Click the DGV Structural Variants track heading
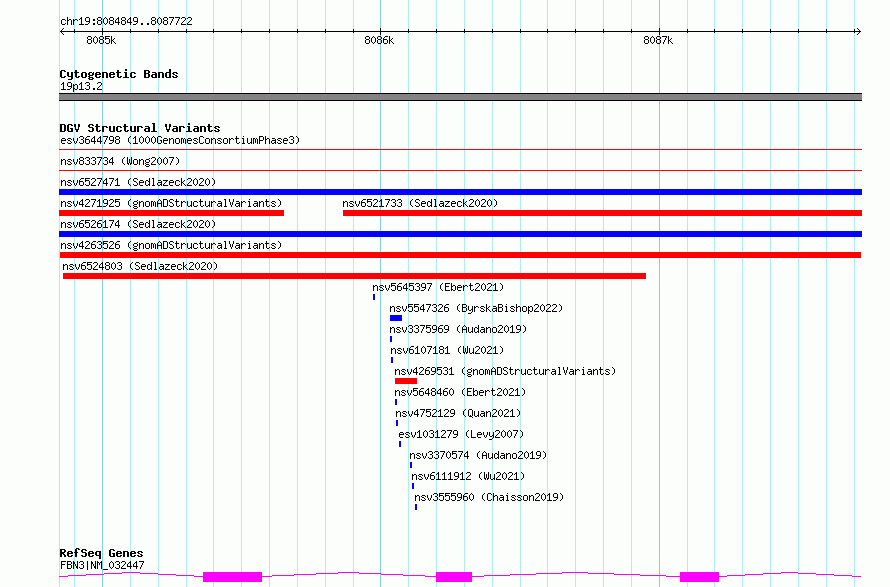This screenshot has width=890, height=587. [140, 128]
